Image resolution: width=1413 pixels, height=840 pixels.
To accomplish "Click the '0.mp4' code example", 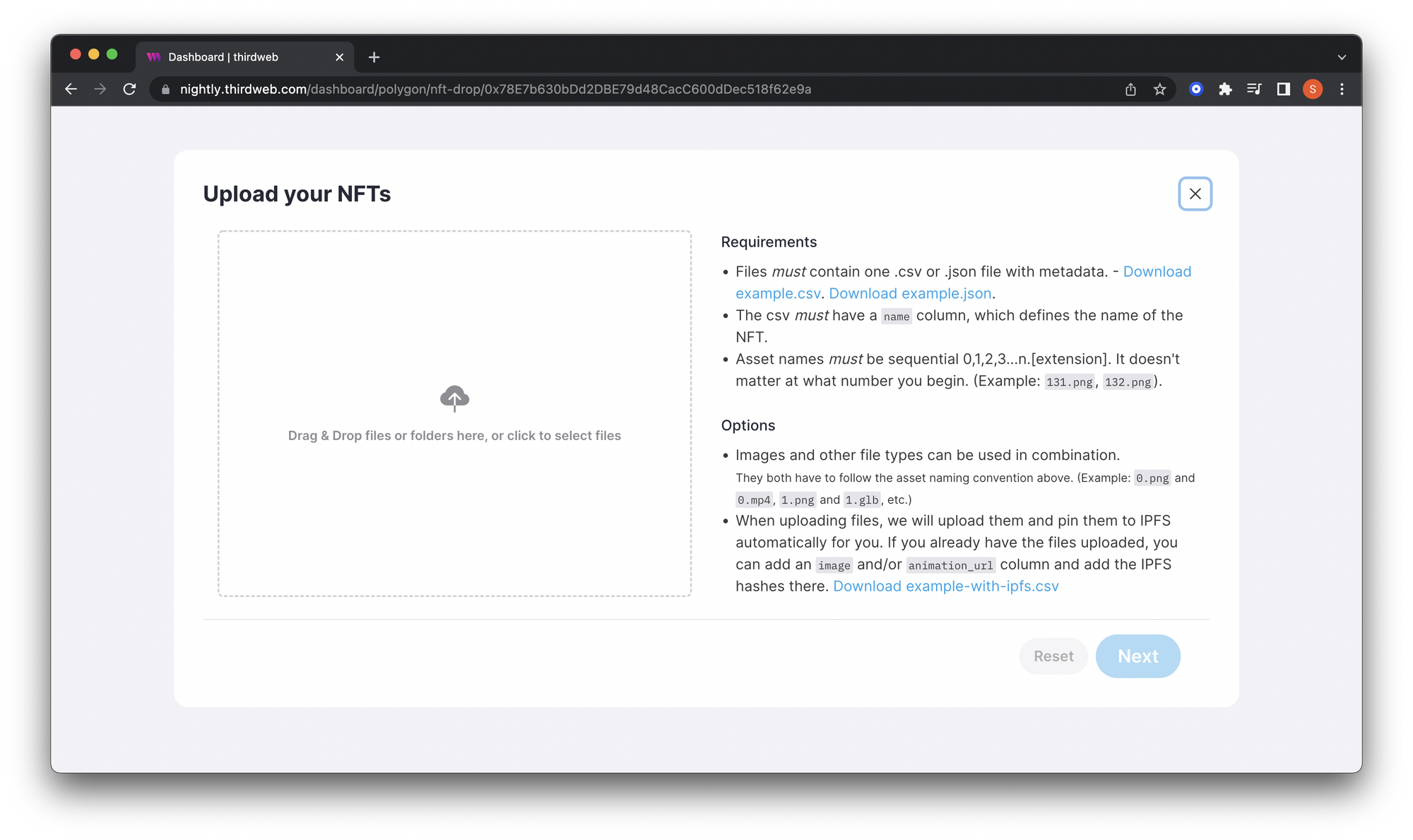I will point(754,500).
